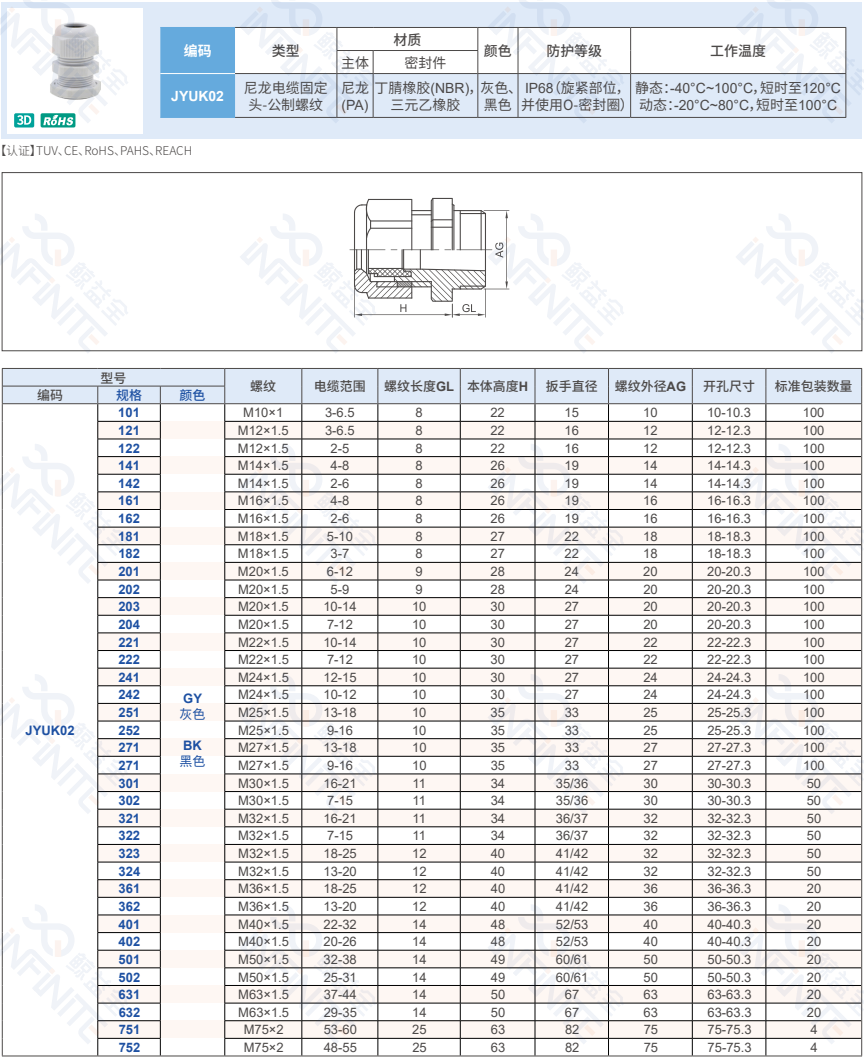Click the 标准包装数量 column header
Screen dimensions: 864x1062
[813, 386]
